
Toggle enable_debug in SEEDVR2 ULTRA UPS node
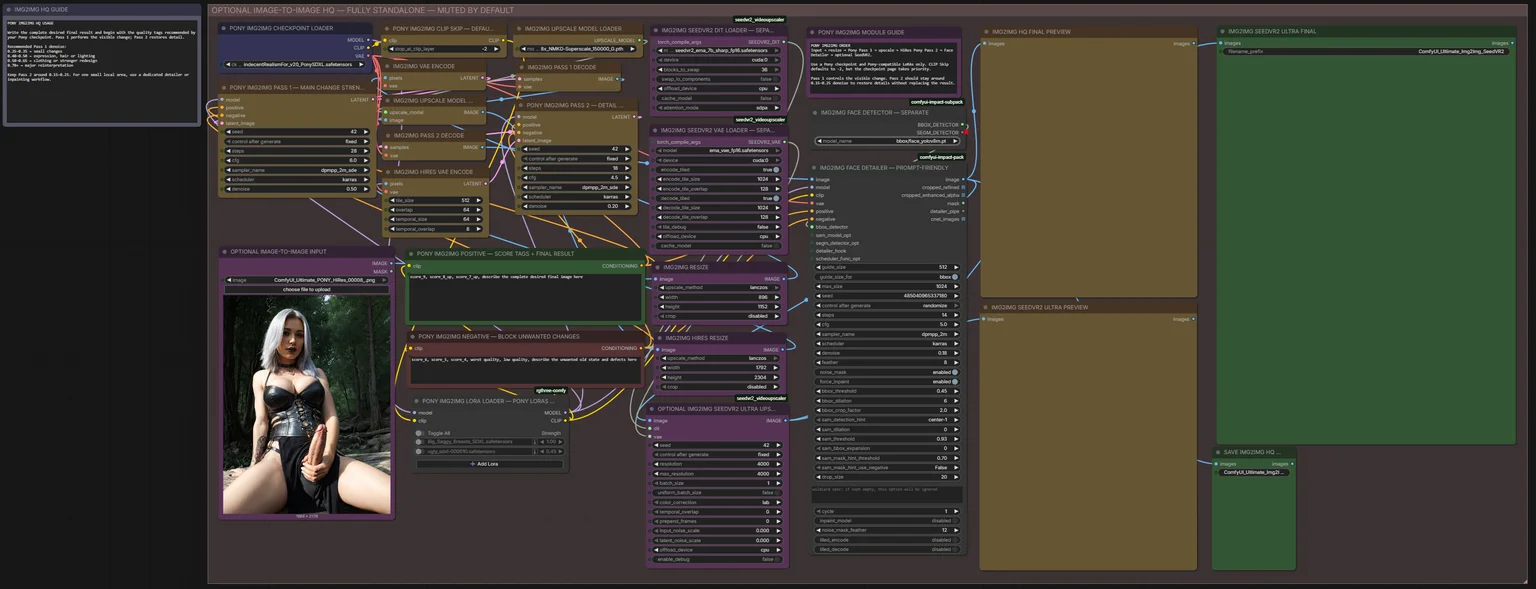pyautogui.click(x=718, y=559)
